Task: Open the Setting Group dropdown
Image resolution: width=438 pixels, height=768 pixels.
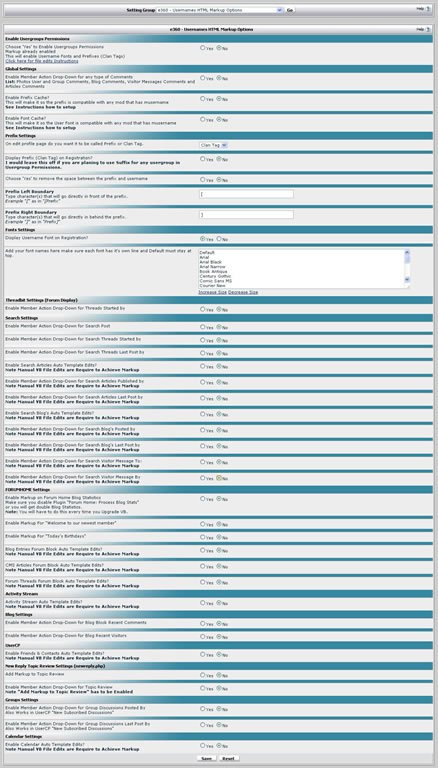Action: click(219, 10)
